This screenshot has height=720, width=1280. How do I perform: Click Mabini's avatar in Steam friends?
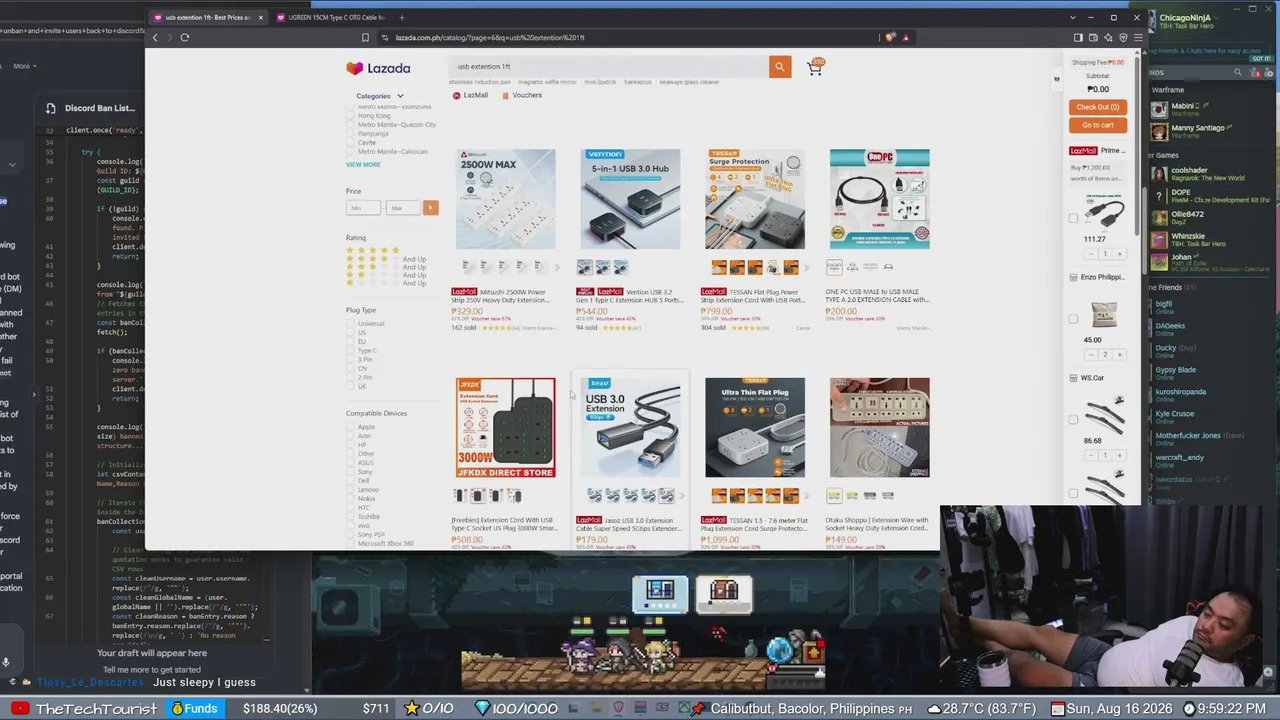(1158, 109)
